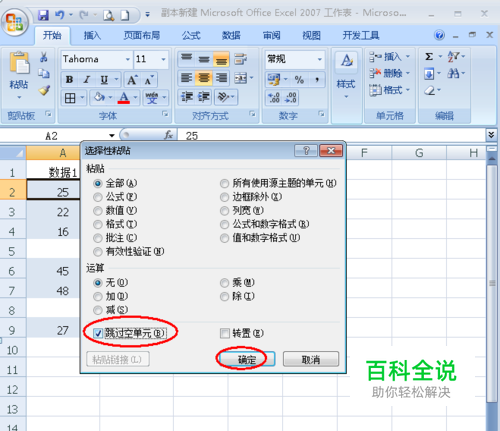The height and width of the screenshot is (431, 500).
Task: Apply percent style
Action: 299,79
